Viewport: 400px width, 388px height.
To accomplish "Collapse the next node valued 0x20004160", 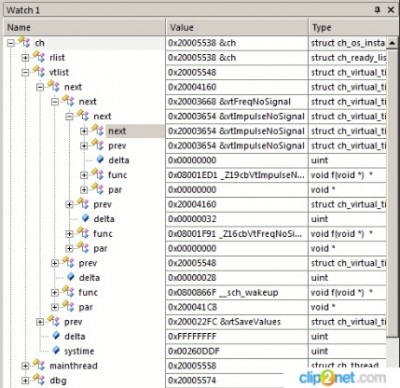I will coord(40,87).
